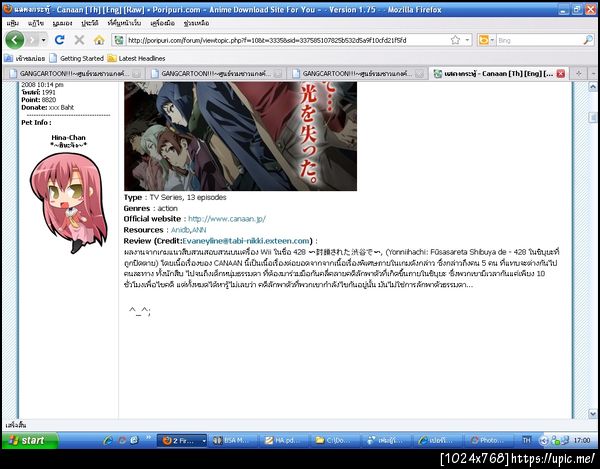The width and height of the screenshot is (600, 469).
Task: Launch Internet Explorer from quick launch
Action: click(108, 440)
